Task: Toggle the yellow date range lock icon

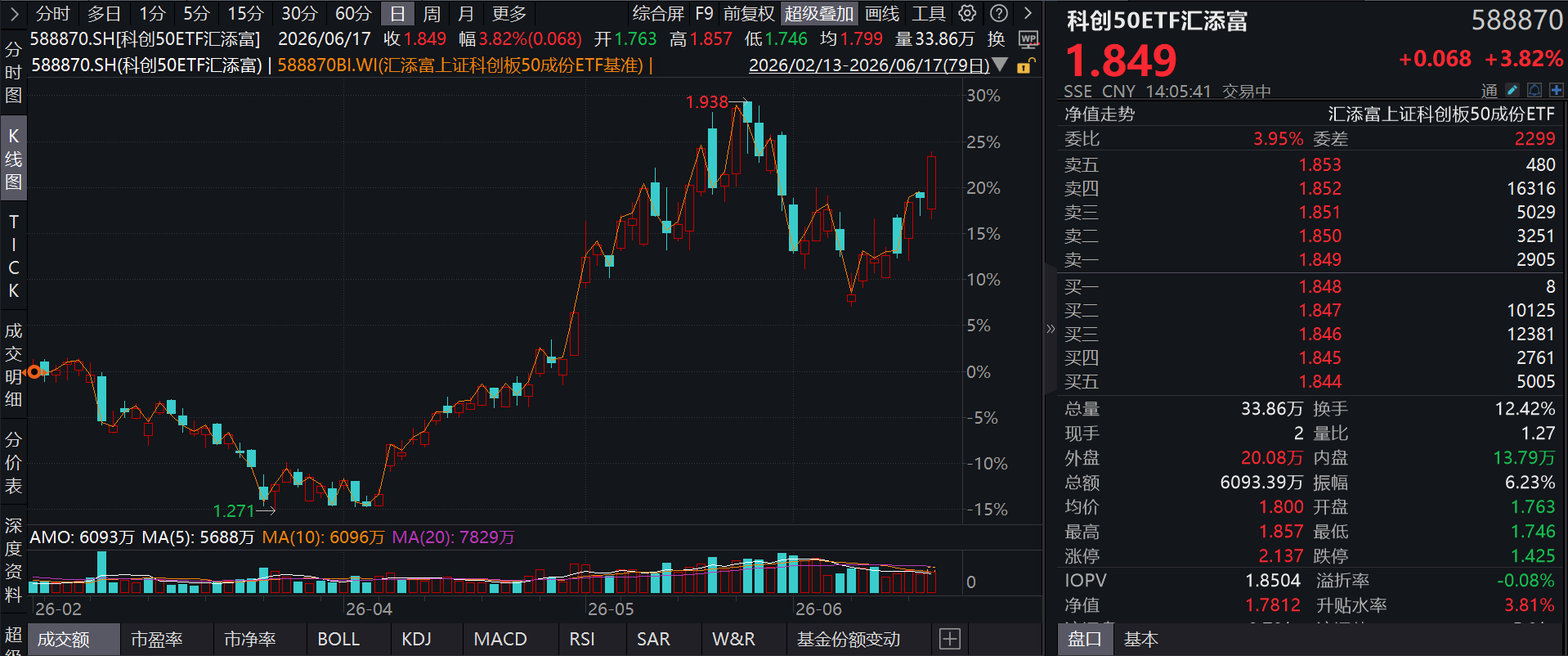Action: click(1026, 65)
